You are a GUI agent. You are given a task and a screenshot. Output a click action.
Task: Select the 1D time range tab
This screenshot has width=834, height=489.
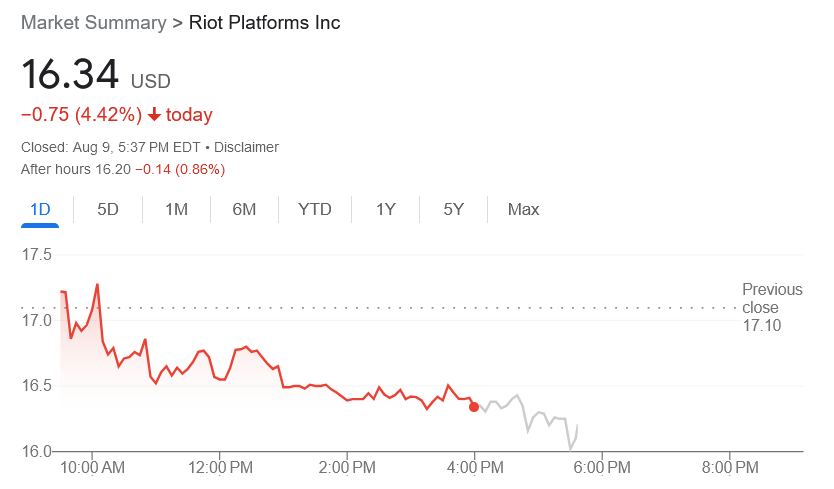click(x=40, y=209)
